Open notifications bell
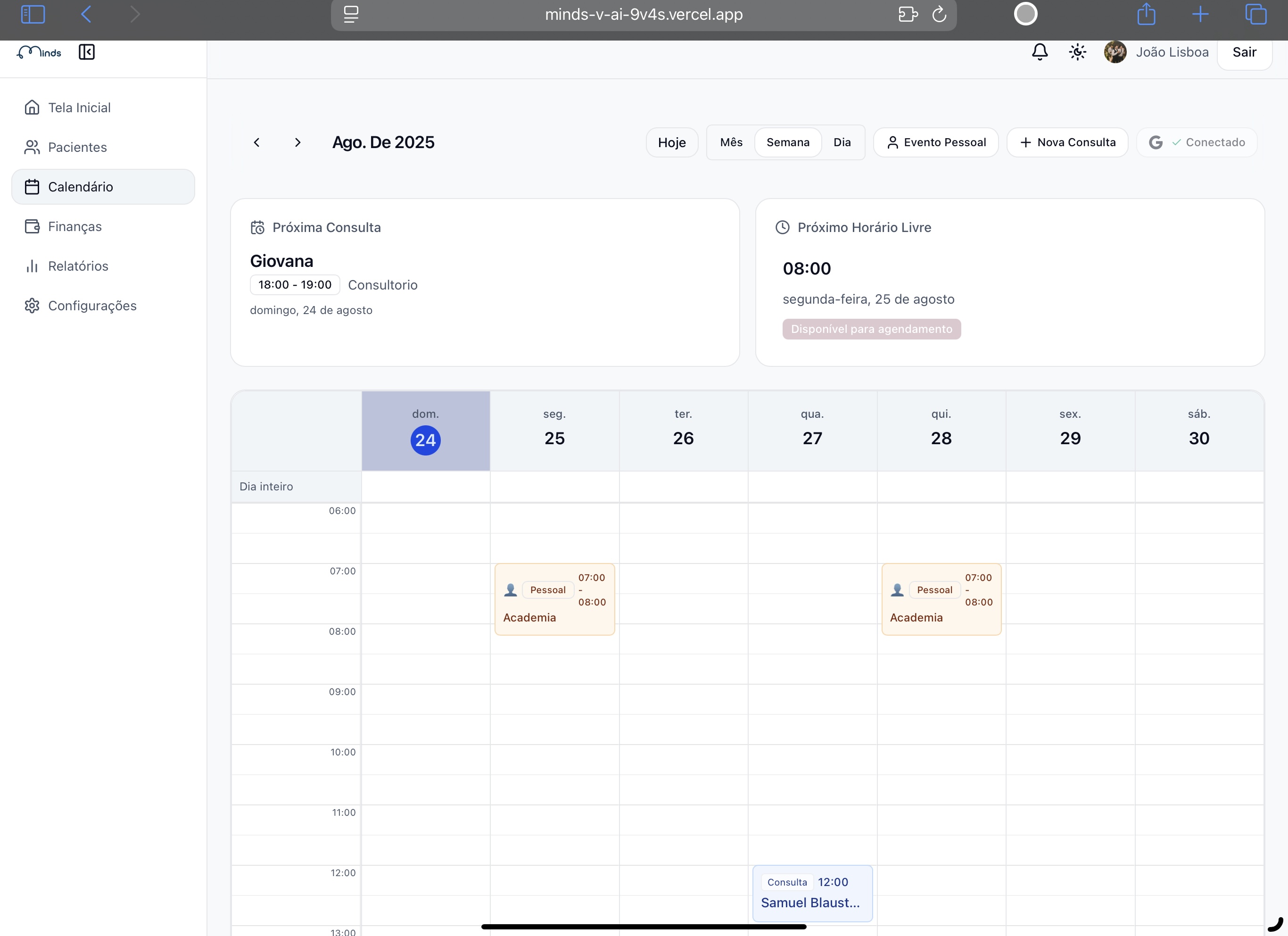This screenshot has height=936, width=1288. [x=1039, y=52]
